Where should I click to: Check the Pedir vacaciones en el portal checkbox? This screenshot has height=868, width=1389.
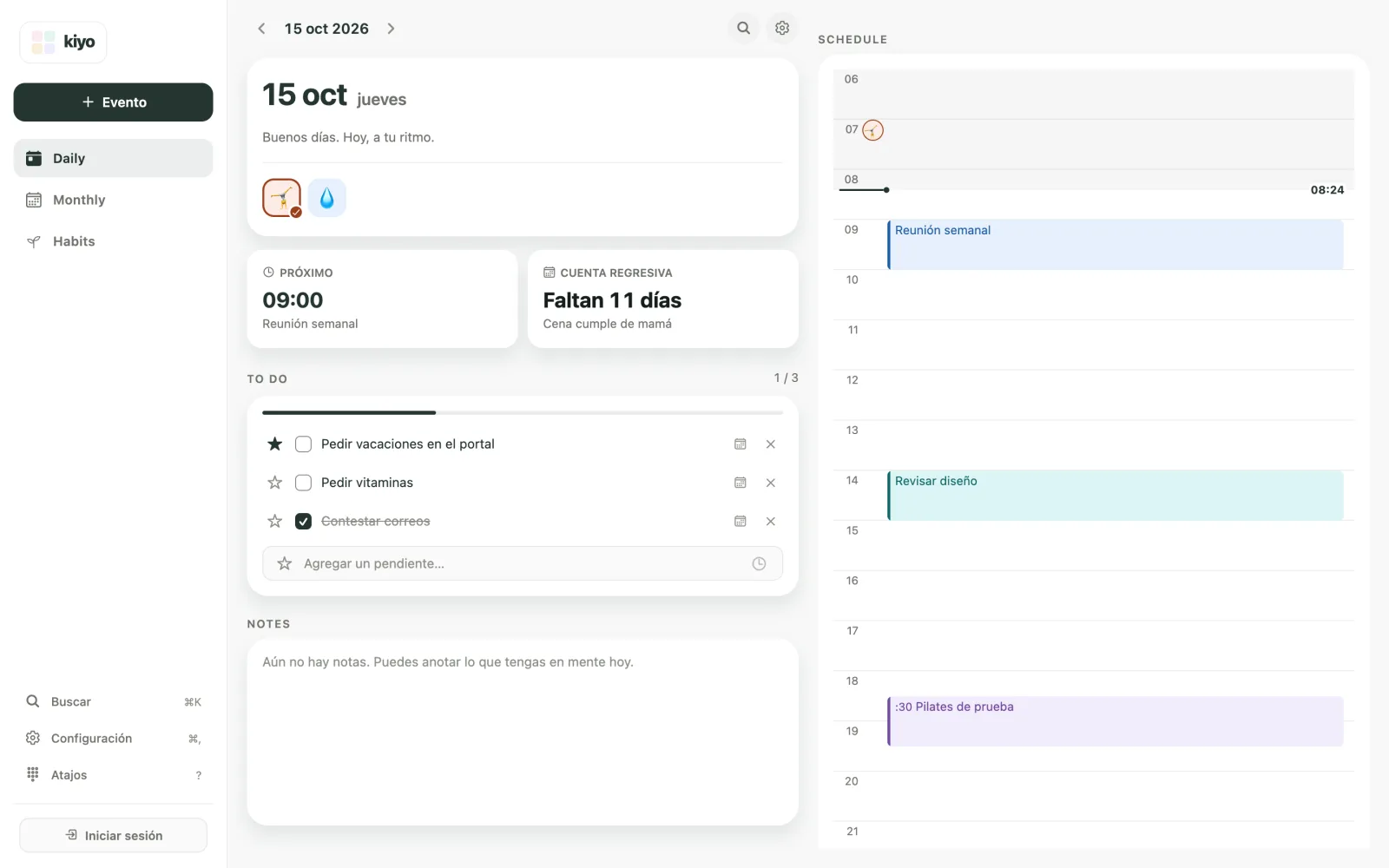(303, 444)
